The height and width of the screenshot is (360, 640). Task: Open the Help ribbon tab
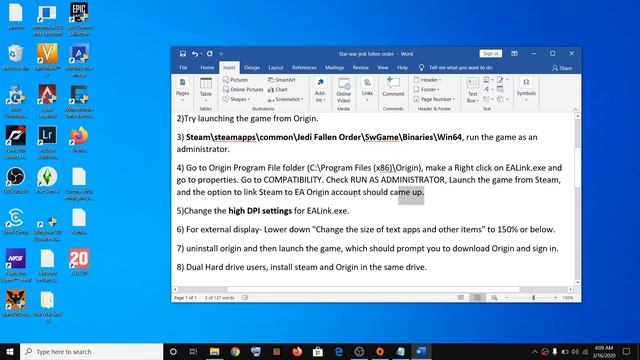click(x=402, y=68)
